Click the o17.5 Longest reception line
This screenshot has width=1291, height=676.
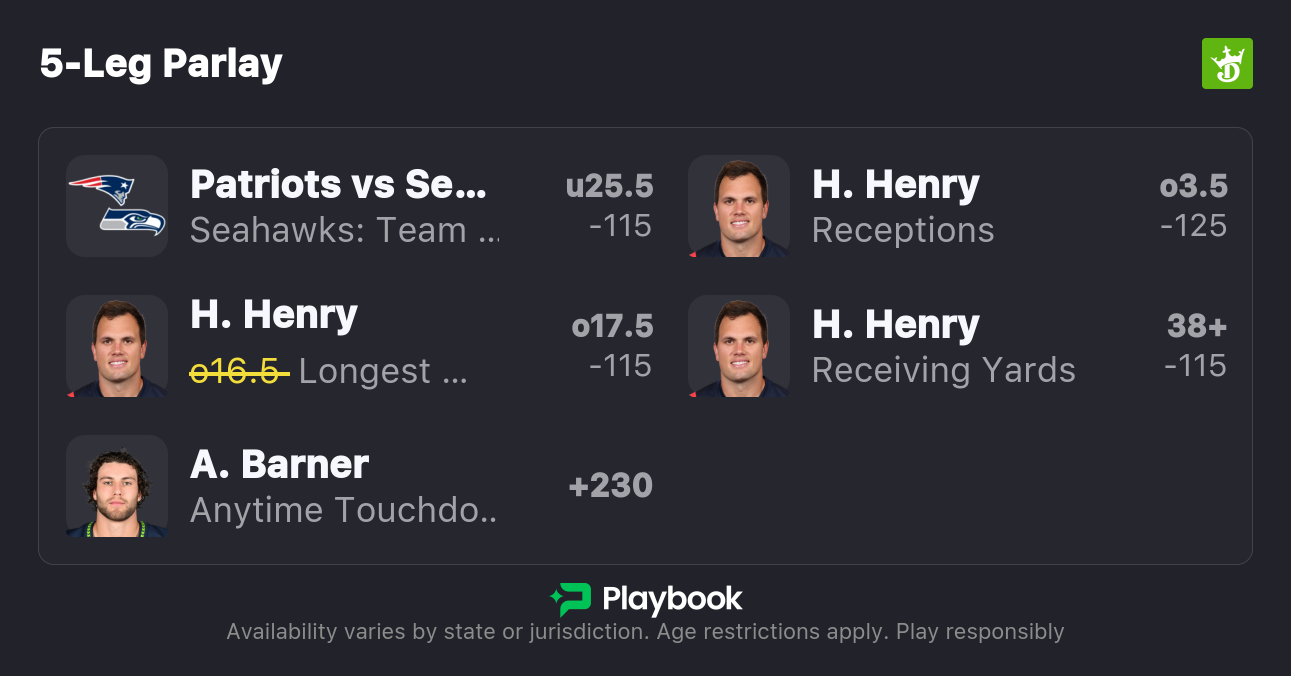coord(612,326)
